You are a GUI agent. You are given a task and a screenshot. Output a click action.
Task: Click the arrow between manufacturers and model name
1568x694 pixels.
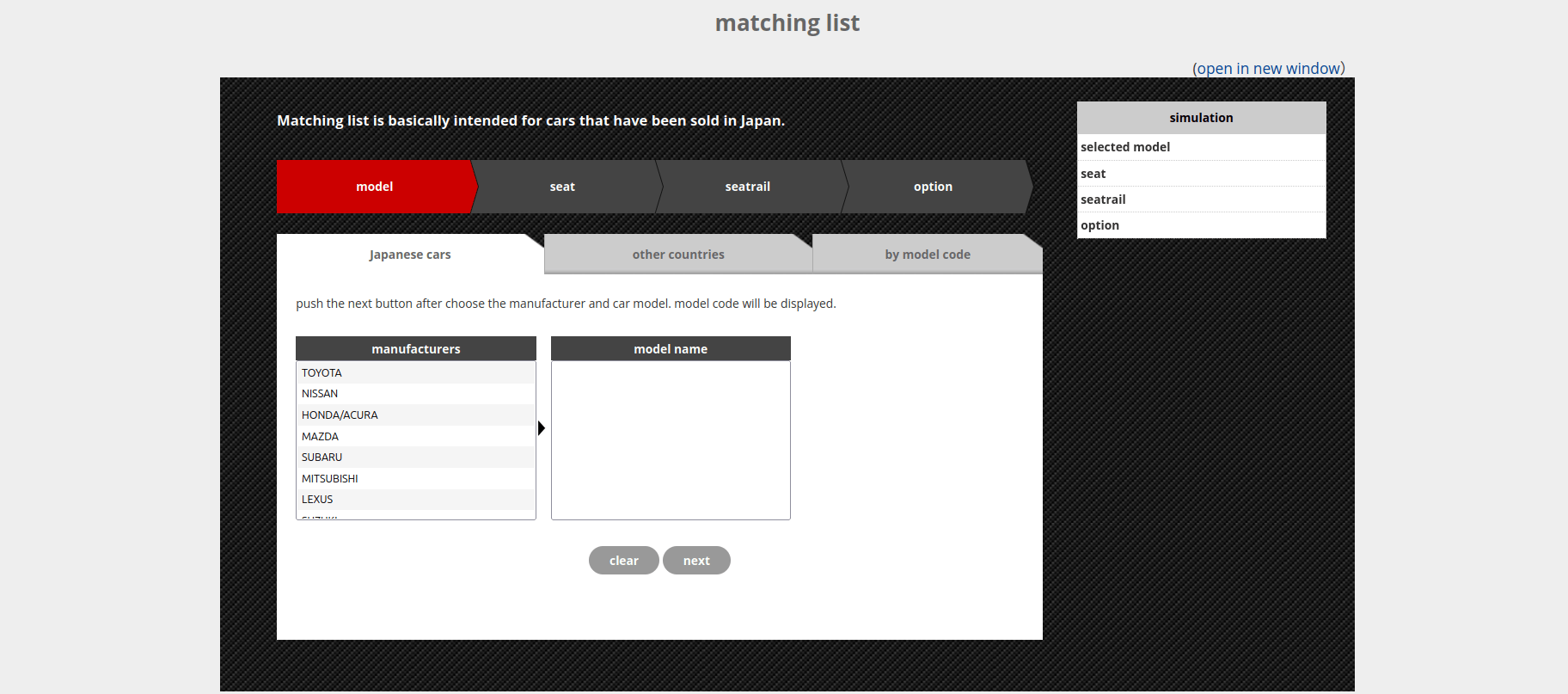(x=542, y=428)
